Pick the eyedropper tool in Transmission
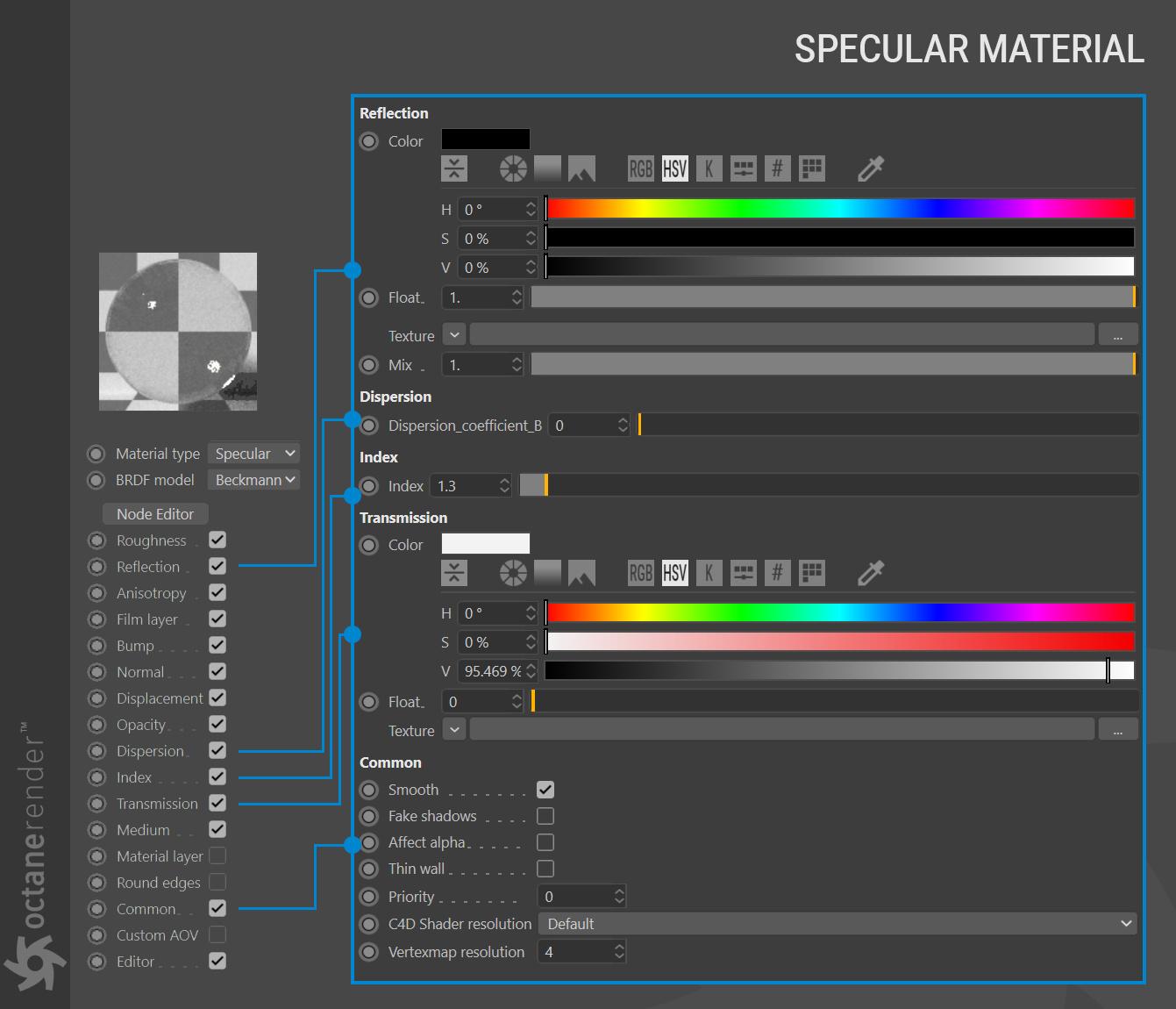Screen dimensions: 1176x1009 pyautogui.click(x=871, y=573)
